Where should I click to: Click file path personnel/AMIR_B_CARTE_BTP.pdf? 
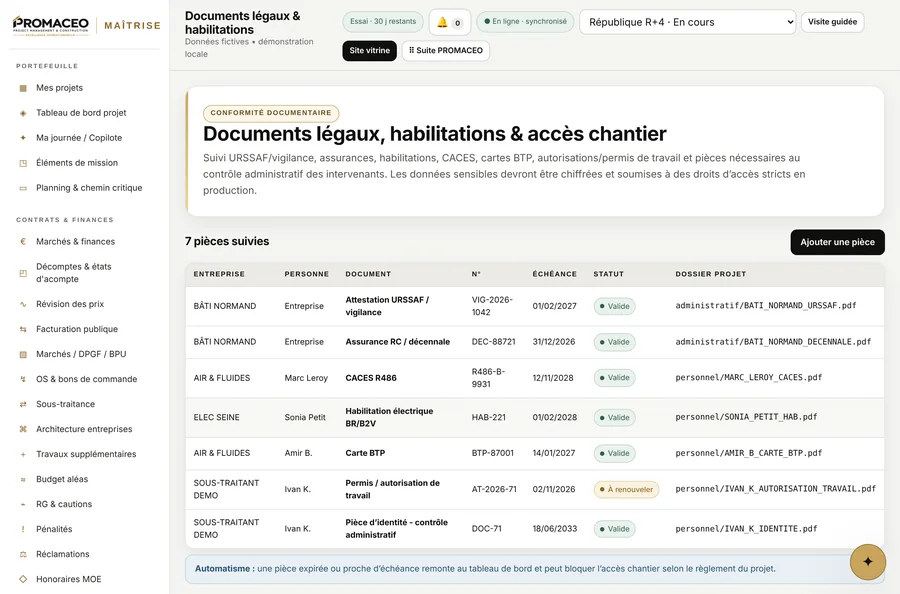coord(748,453)
